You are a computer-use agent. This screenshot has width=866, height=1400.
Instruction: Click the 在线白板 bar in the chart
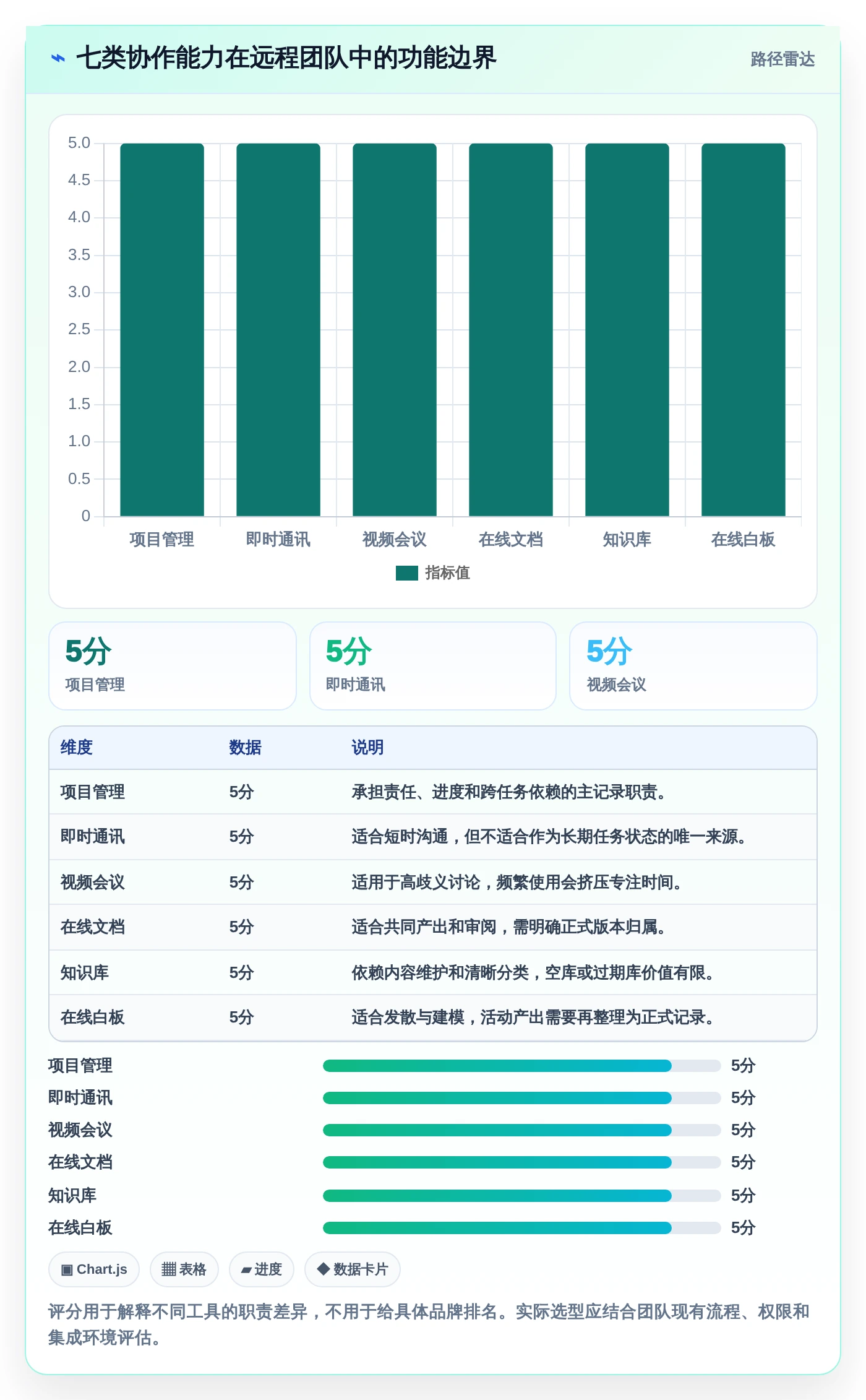click(x=744, y=330)
